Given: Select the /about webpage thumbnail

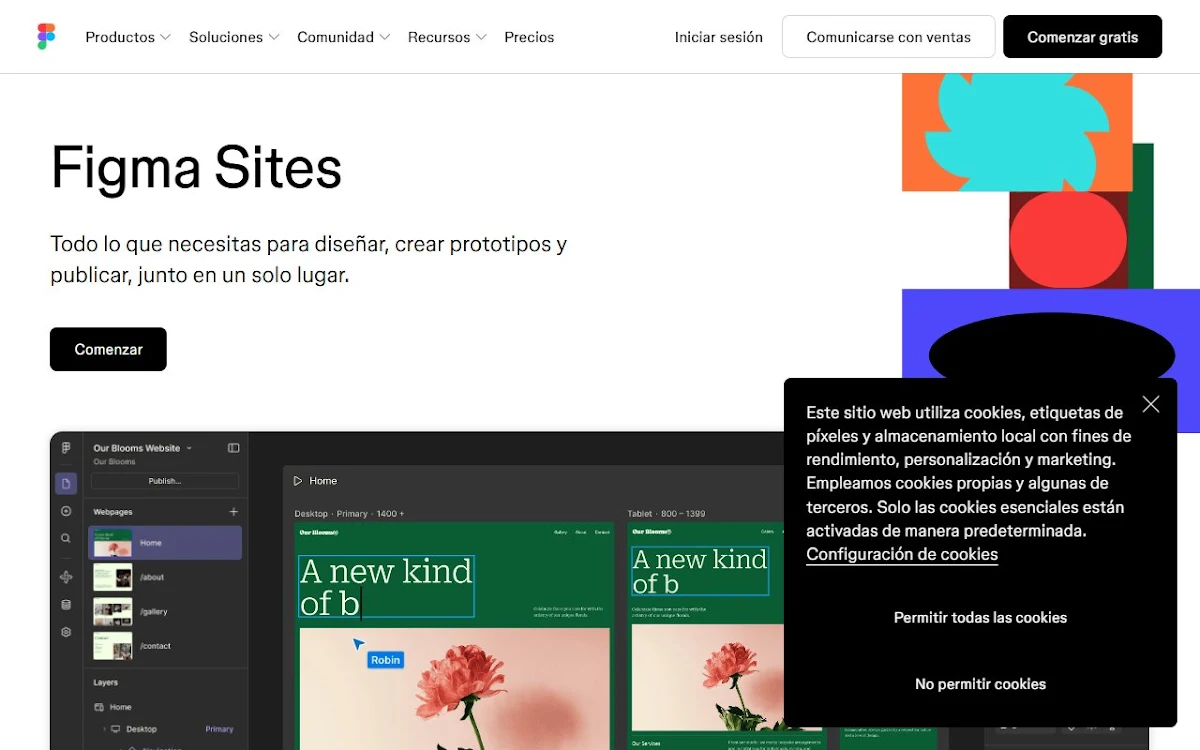Looking at the screenshot, I should [x=112, y=577].
